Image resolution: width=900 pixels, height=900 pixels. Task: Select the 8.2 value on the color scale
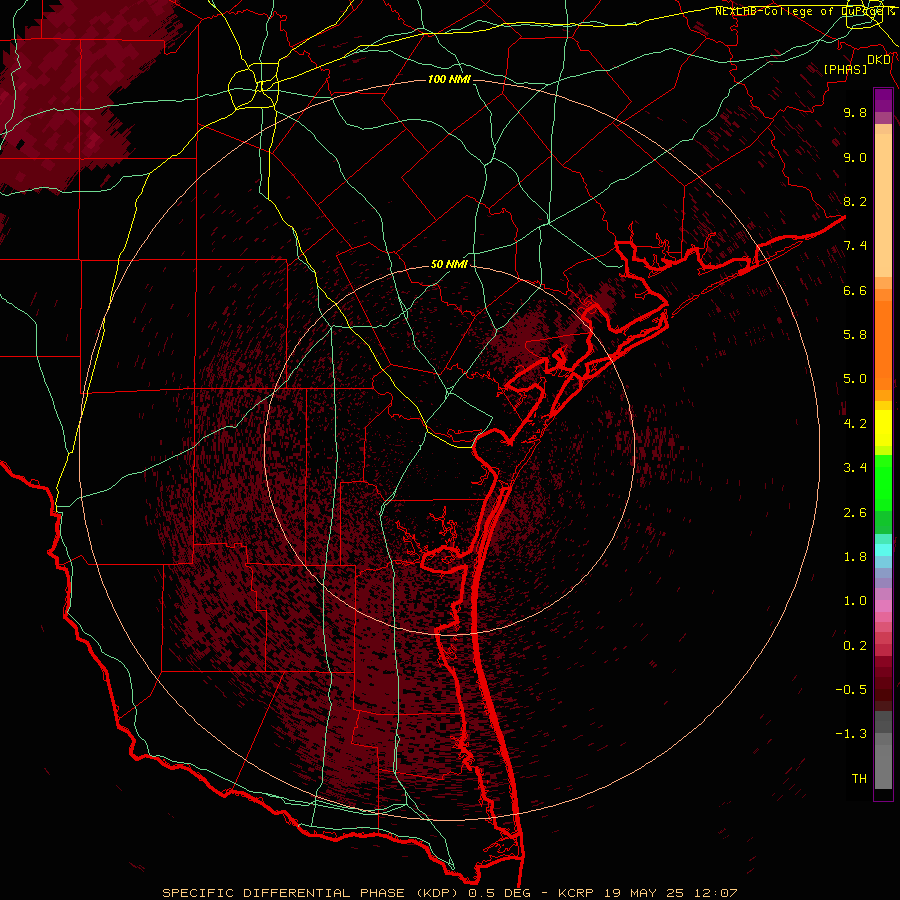[x=855, y=201]
